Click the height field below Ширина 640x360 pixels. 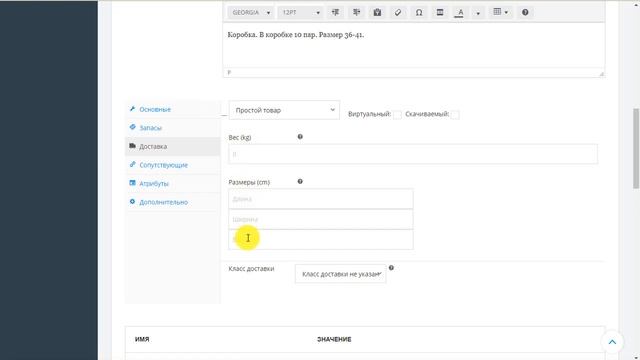point(321,240)
